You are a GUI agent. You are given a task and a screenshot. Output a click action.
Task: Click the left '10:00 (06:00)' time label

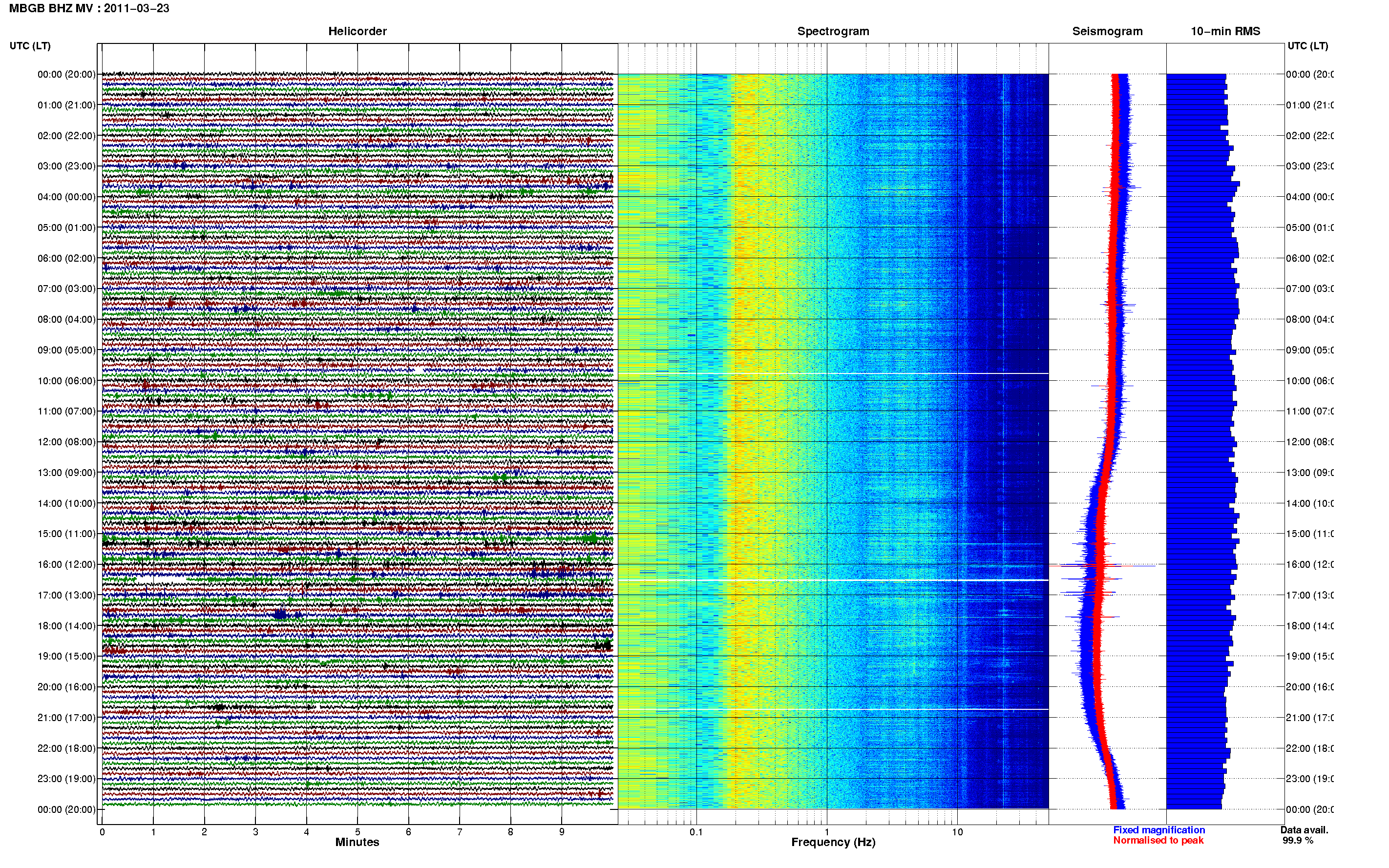click(66, 381)
